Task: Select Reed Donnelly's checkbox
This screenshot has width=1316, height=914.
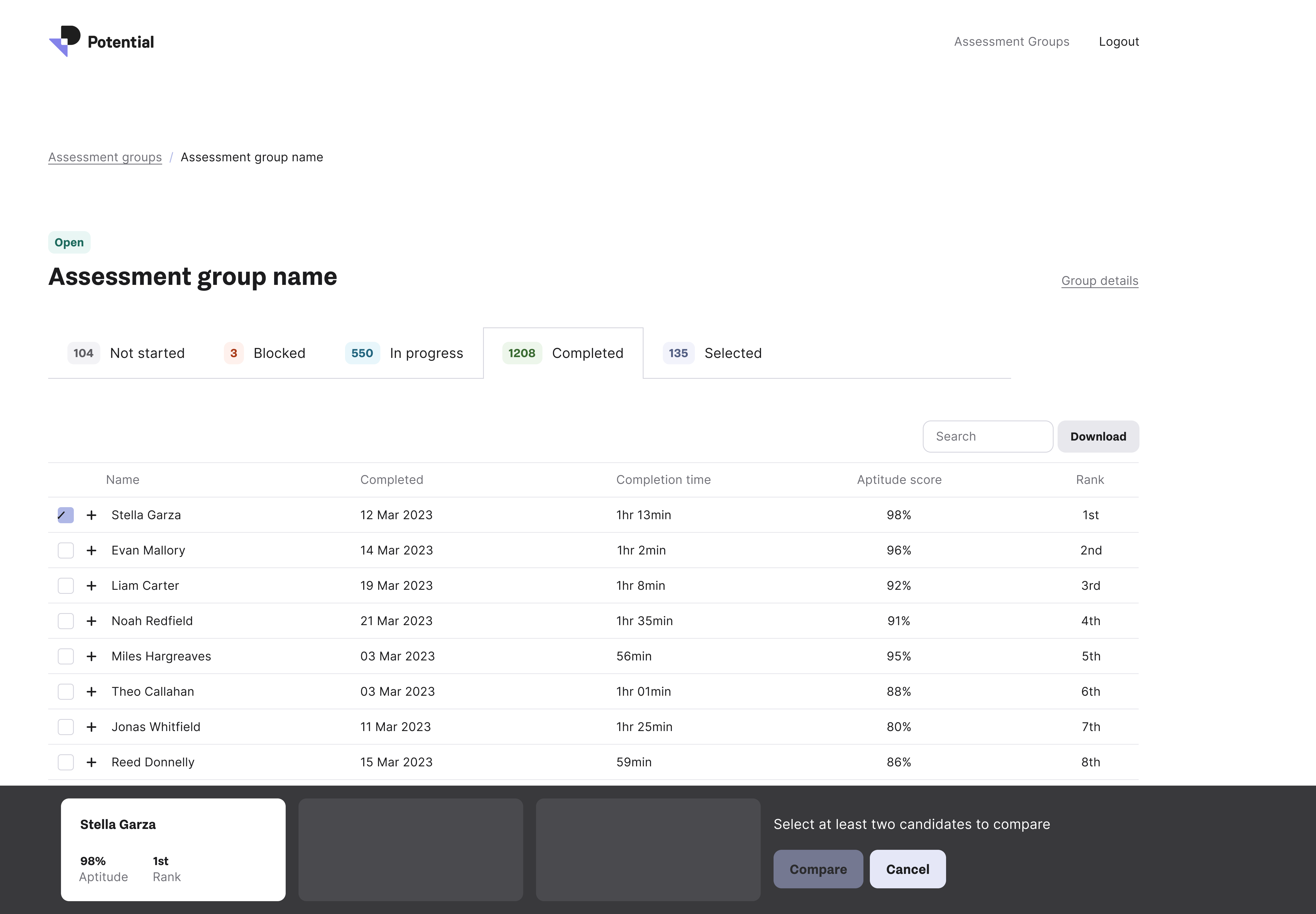Action: pos(66,762)
